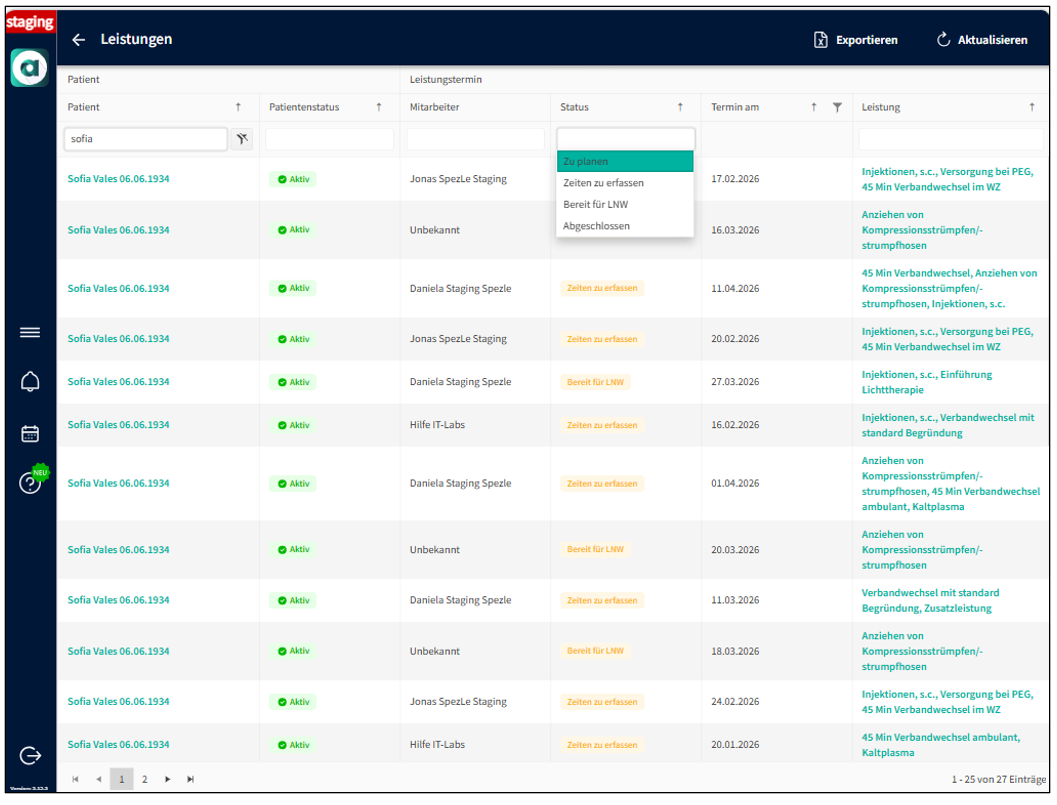Click the Exportieren button
The height and width of the screenshot is (805, 1057).
click(856, 40)
